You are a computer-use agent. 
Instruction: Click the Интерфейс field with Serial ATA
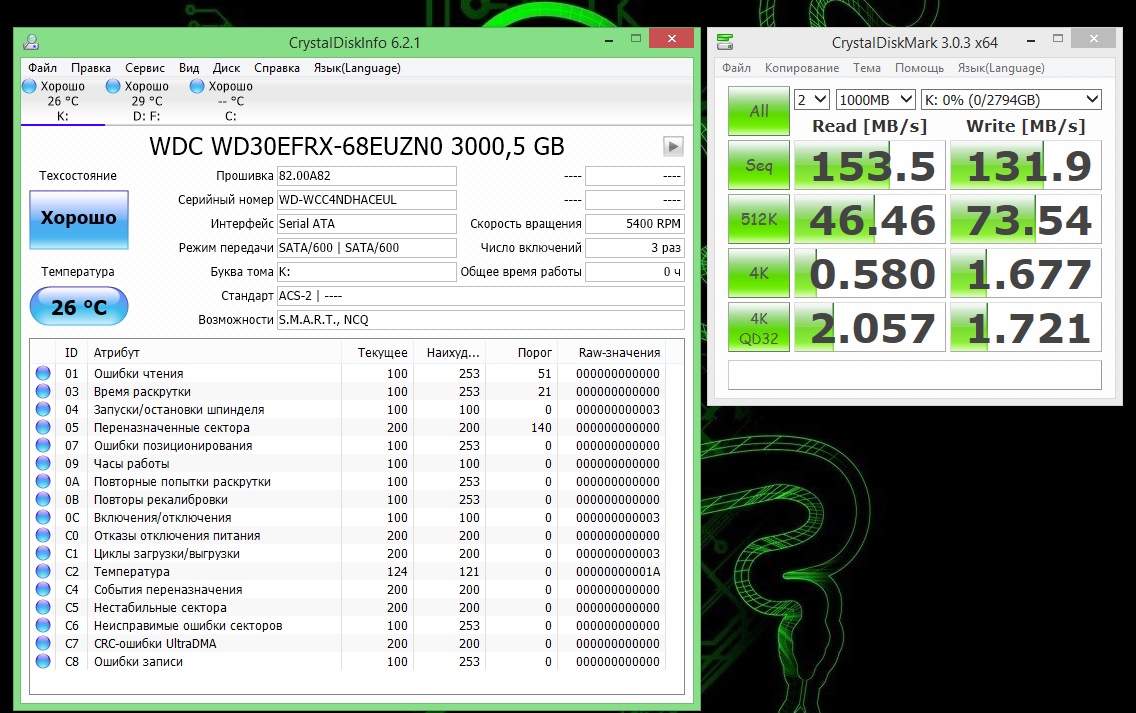[x=367, y=223]
